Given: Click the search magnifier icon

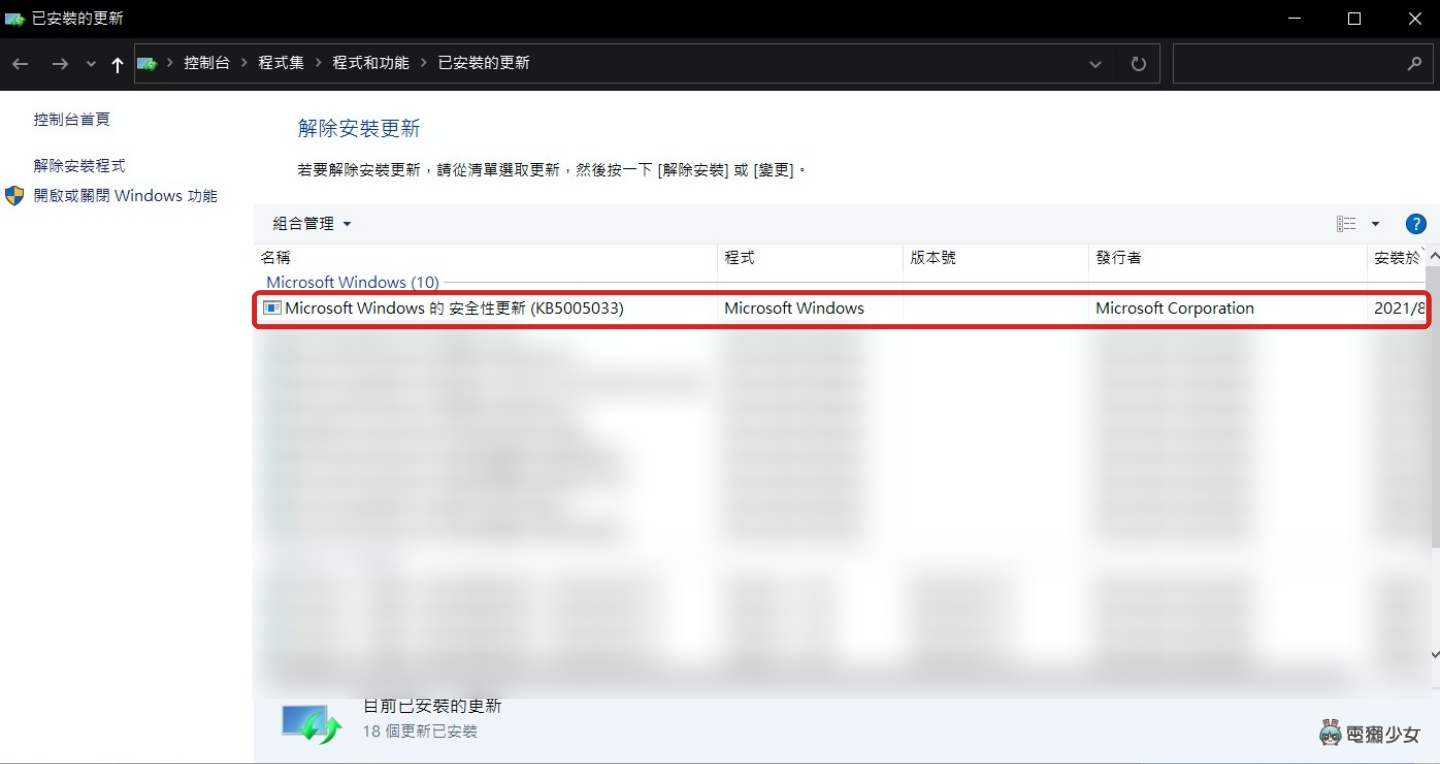Looking at the screenshot, I should (x=1414, y=63).
